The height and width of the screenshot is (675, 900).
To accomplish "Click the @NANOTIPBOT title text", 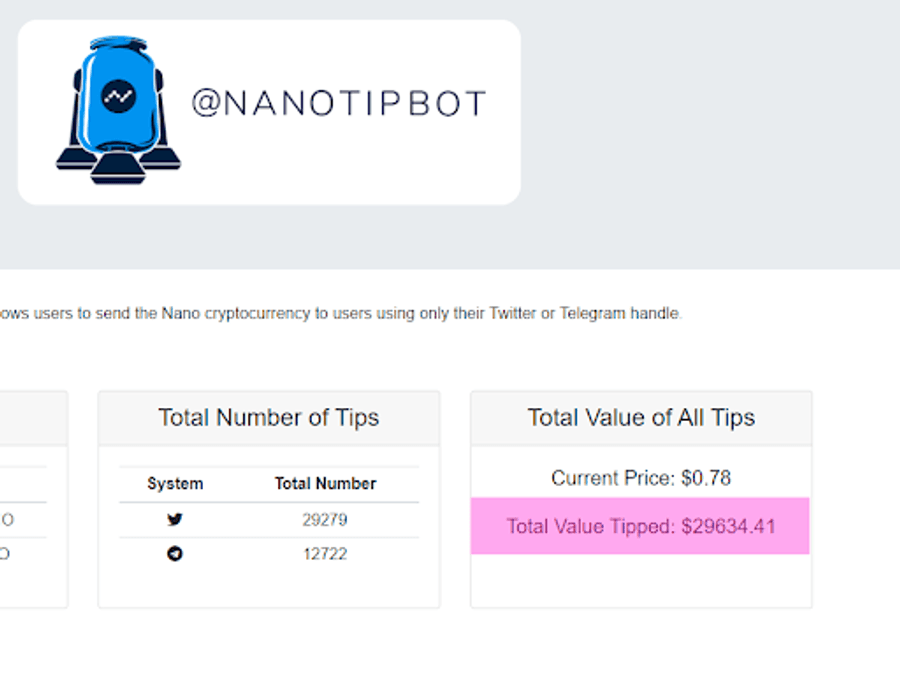I will [x=339, y=103].
